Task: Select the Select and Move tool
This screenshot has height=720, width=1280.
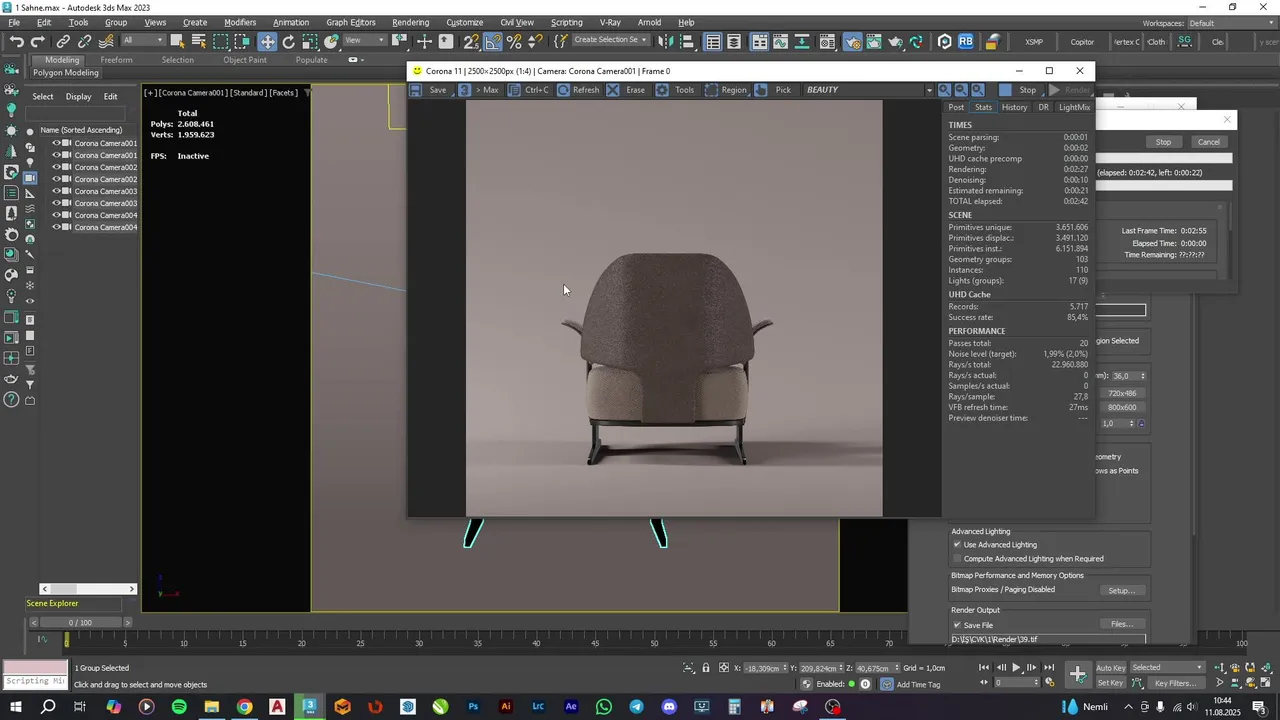Action: (x=267, y=41)
